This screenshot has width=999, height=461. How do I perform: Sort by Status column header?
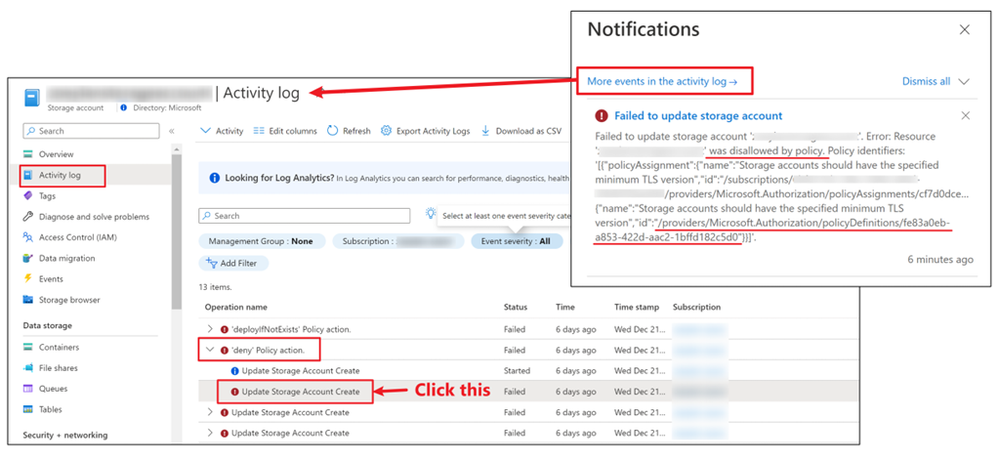click(x=515, y=307)
